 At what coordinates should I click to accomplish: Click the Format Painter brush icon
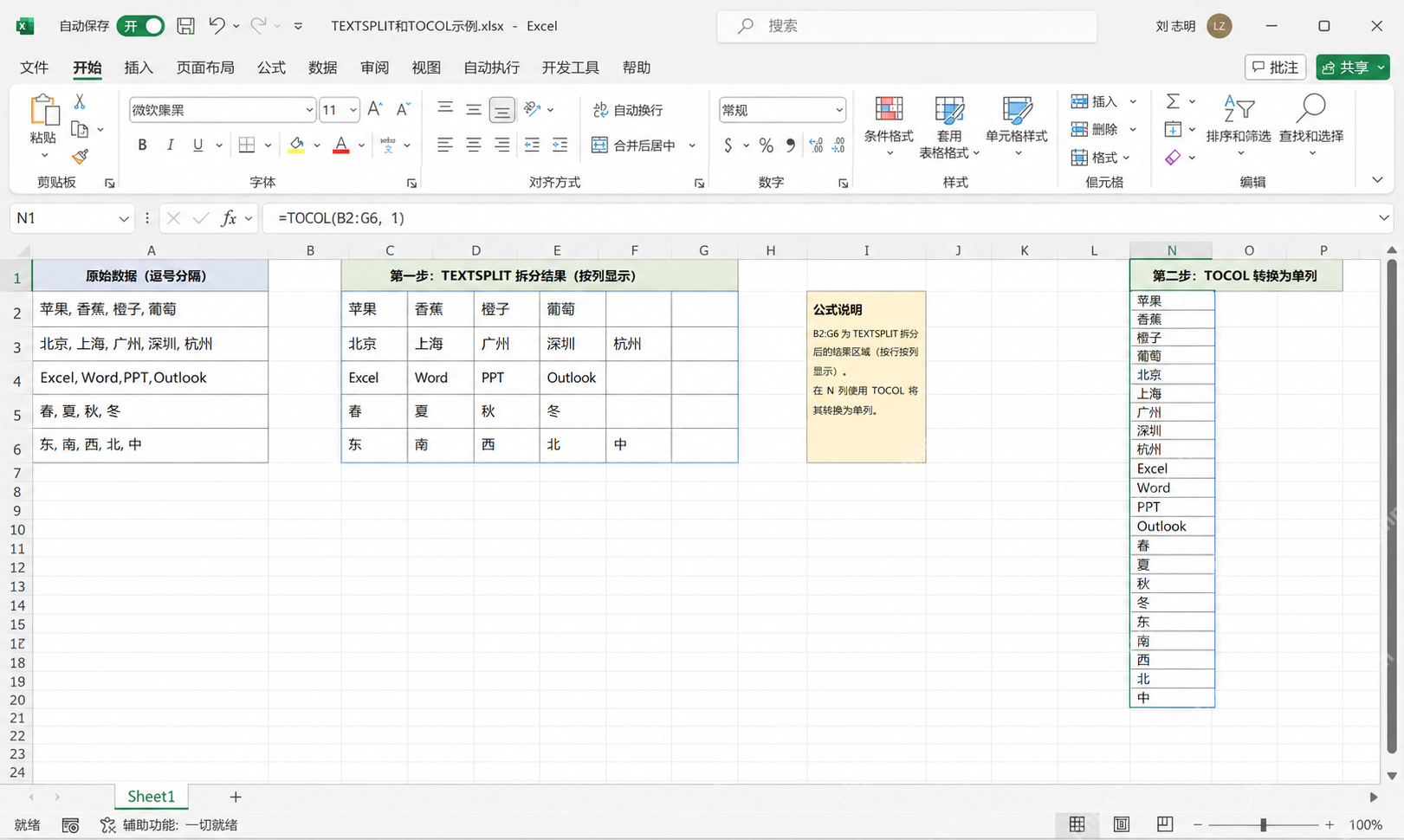80,156
